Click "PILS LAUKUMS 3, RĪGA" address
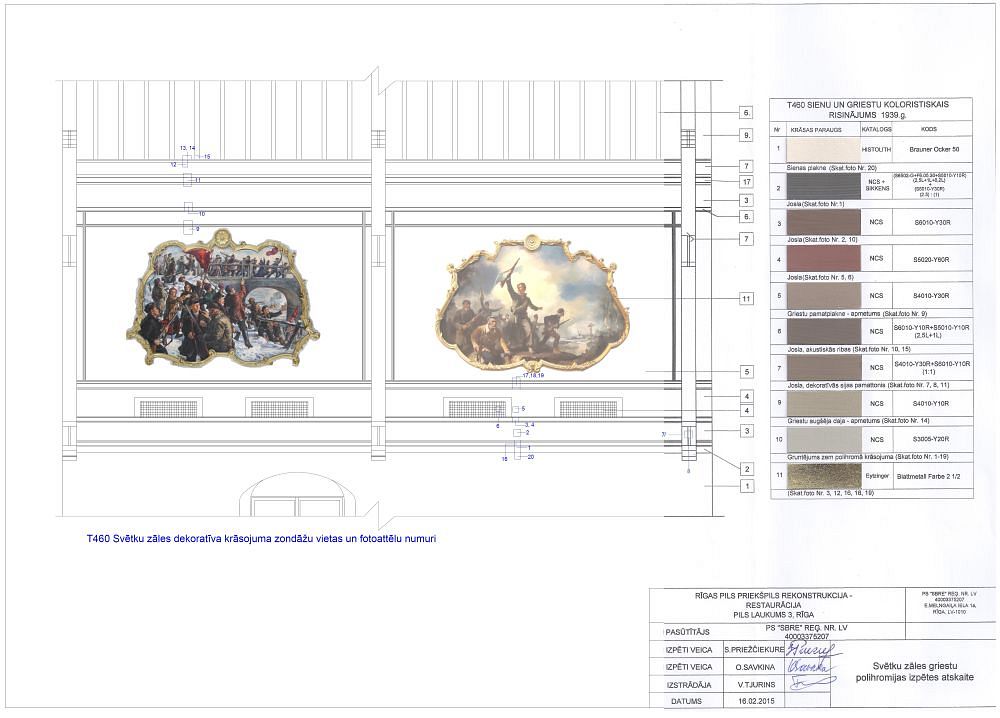Screen dimensions: 1000x718 tap(773, 615)
